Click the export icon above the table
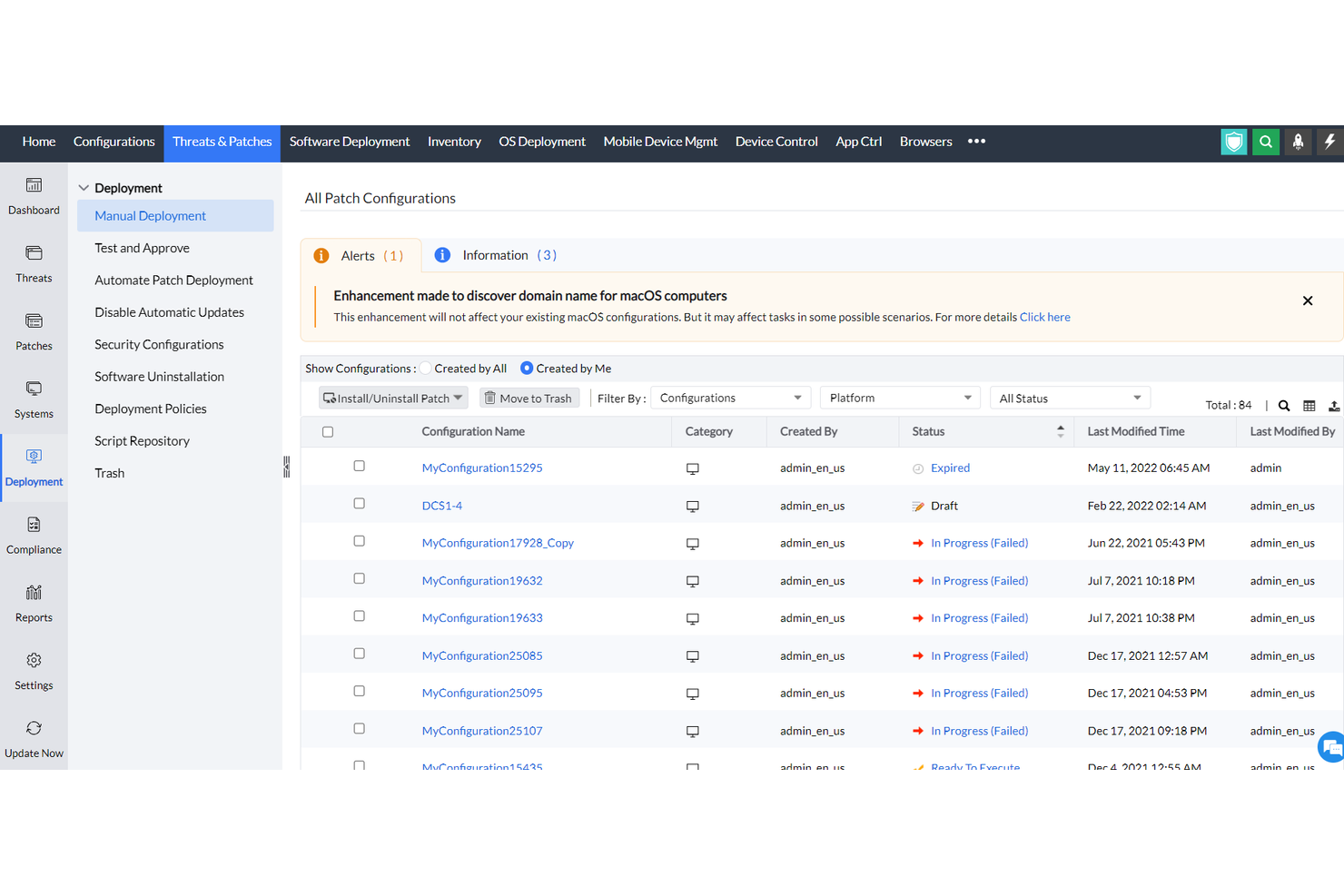This screenshot has width=1344, height=896. 1334,405
